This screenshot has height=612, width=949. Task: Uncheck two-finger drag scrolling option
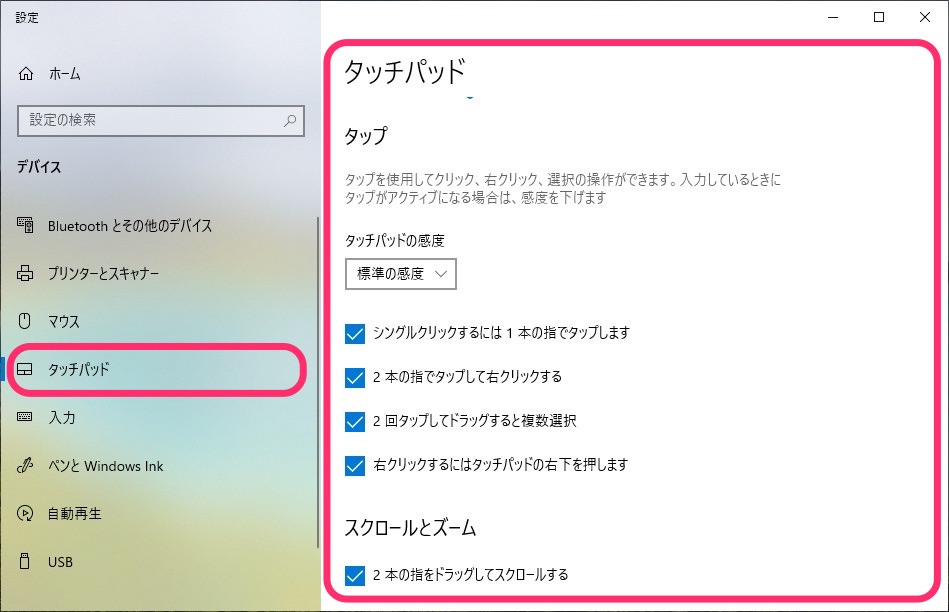[353, 575]
